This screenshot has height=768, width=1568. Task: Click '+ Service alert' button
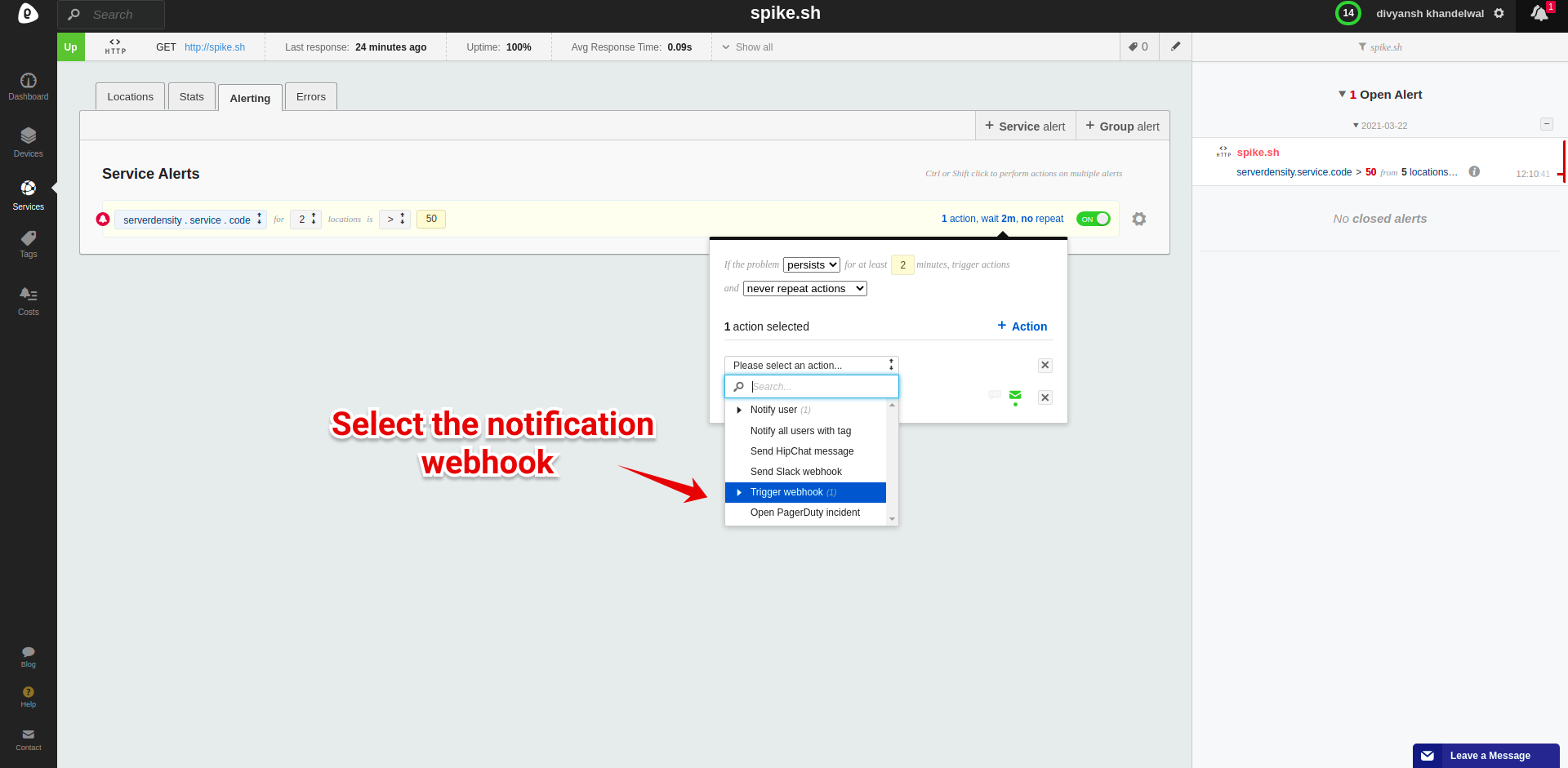coord(1025,126)
